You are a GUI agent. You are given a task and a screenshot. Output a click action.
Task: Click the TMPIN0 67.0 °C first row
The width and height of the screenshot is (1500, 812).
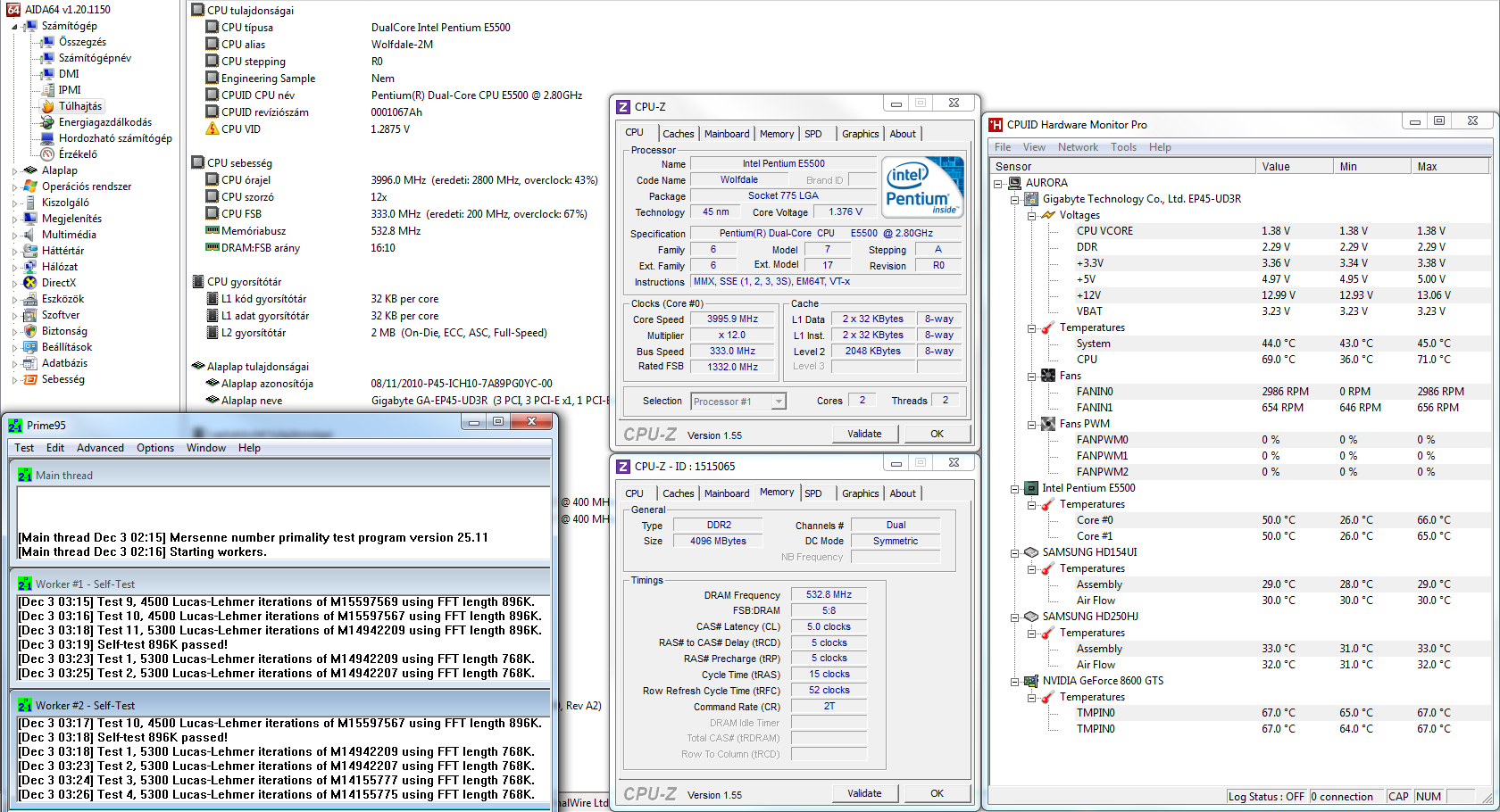coord(1240,713)
